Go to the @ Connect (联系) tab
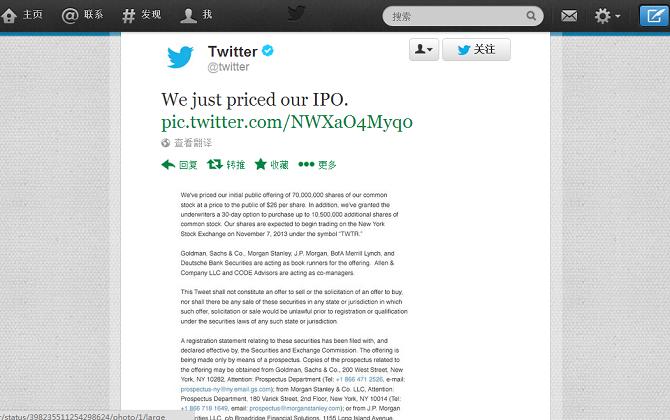Viewport: 670px width, 420px height. tap(82, 15)
